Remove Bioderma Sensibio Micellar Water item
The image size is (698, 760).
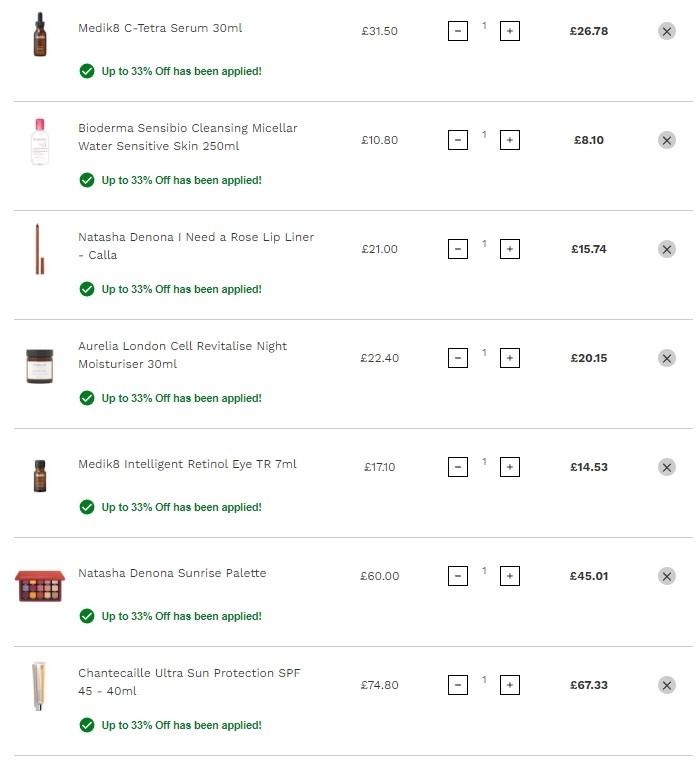pyautogui.click(x=666, y=140)
